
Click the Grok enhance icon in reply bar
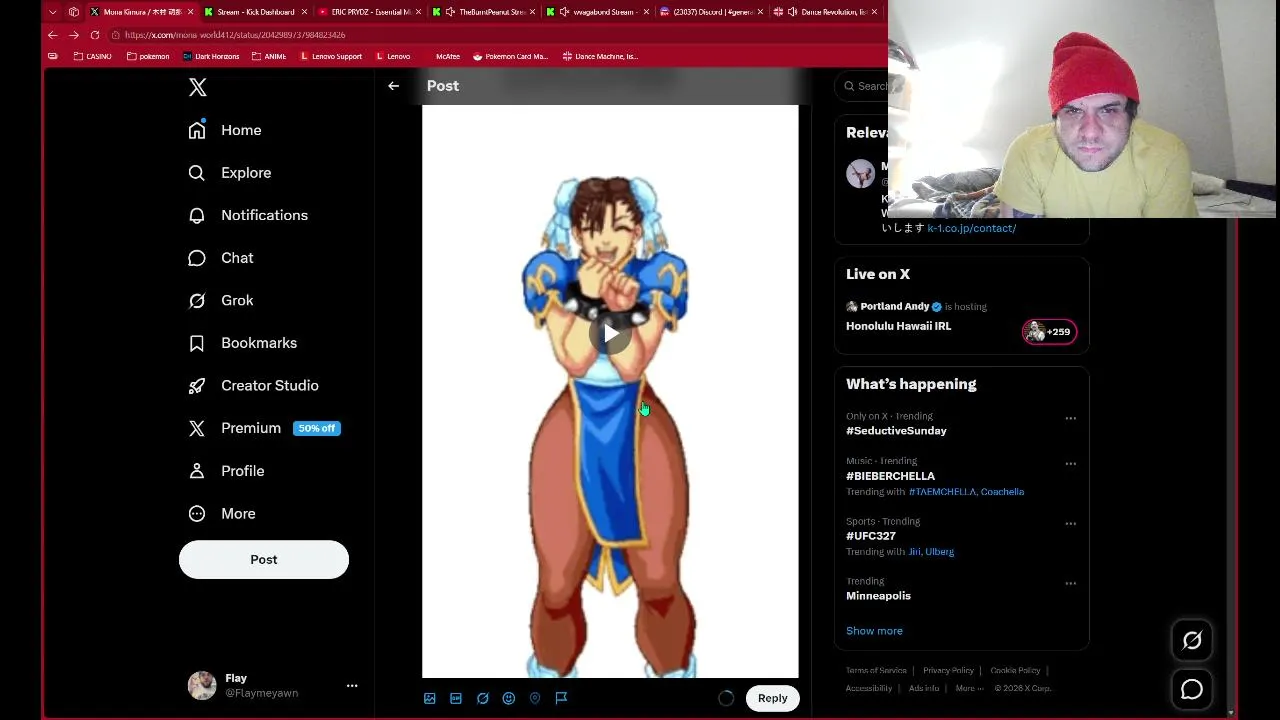click(x=482, y=698)
